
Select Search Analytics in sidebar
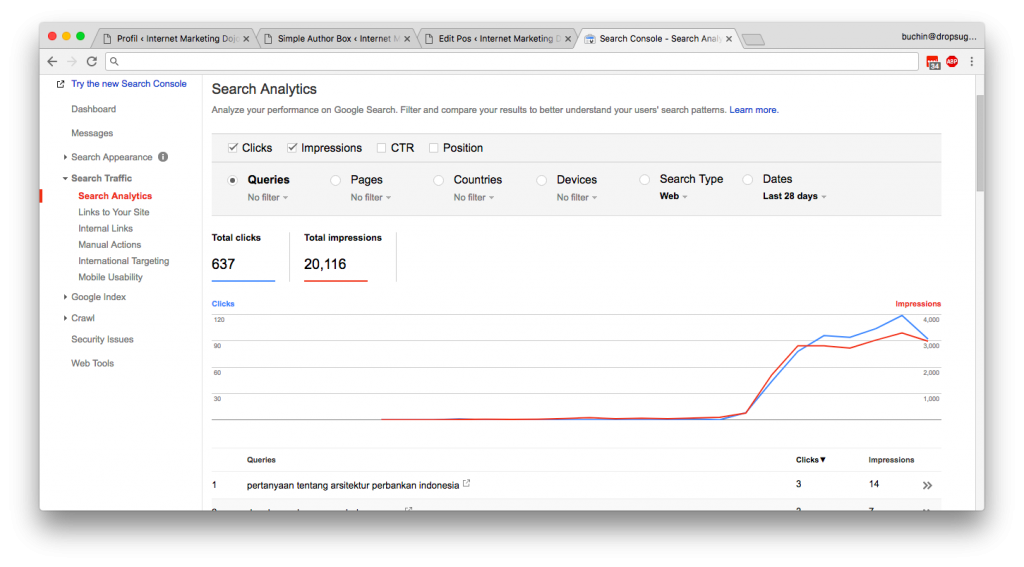[115, 196]
